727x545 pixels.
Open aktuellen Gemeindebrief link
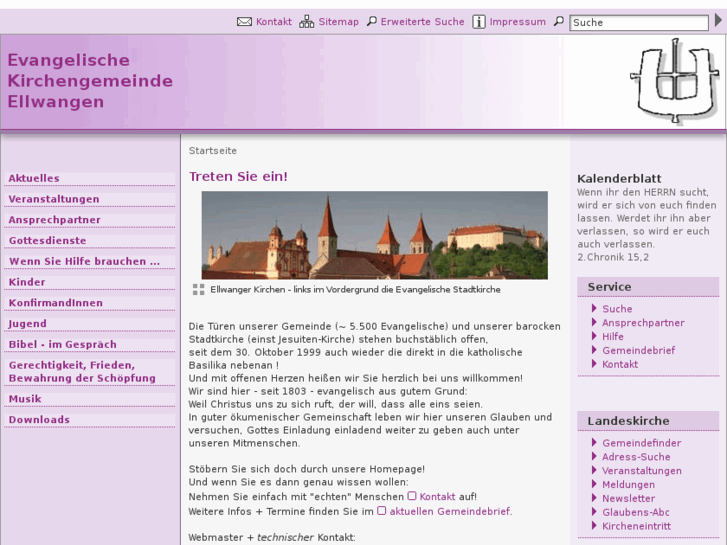click(x=449, y=511)
